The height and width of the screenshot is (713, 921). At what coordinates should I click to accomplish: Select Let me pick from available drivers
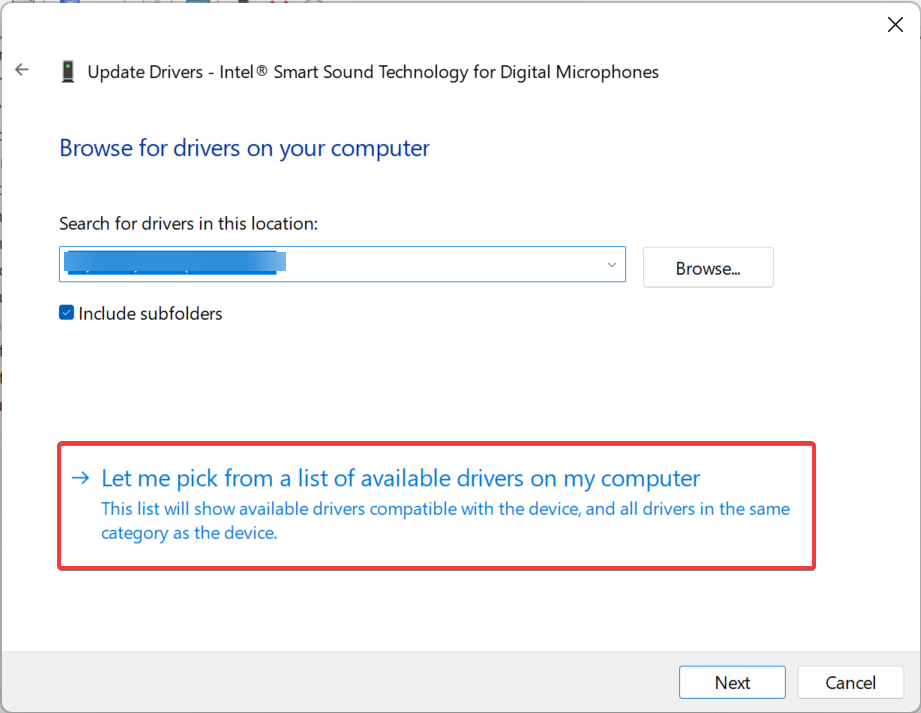(x=401, y=479)
